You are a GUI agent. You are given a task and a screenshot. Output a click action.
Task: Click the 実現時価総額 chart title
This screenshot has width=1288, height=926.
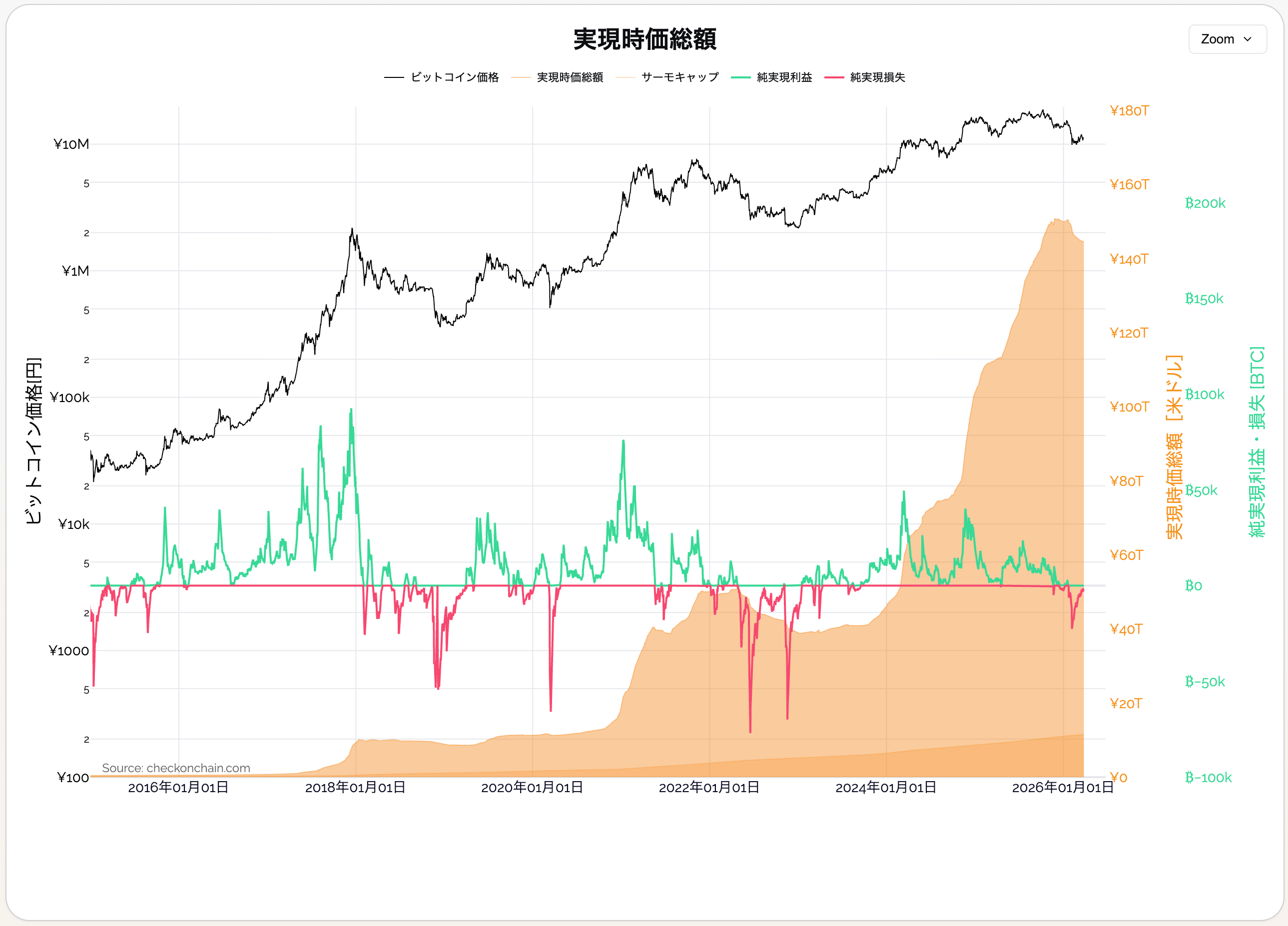pos(644,39)
